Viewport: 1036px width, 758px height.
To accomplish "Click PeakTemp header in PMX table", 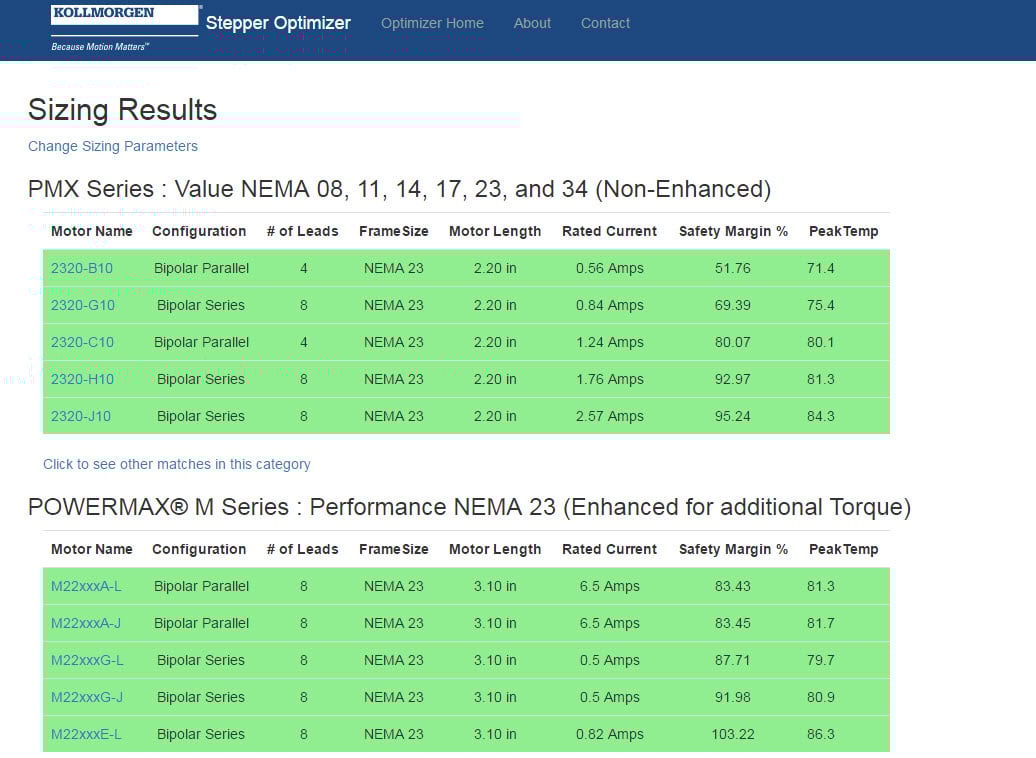I will pos(844,231).
